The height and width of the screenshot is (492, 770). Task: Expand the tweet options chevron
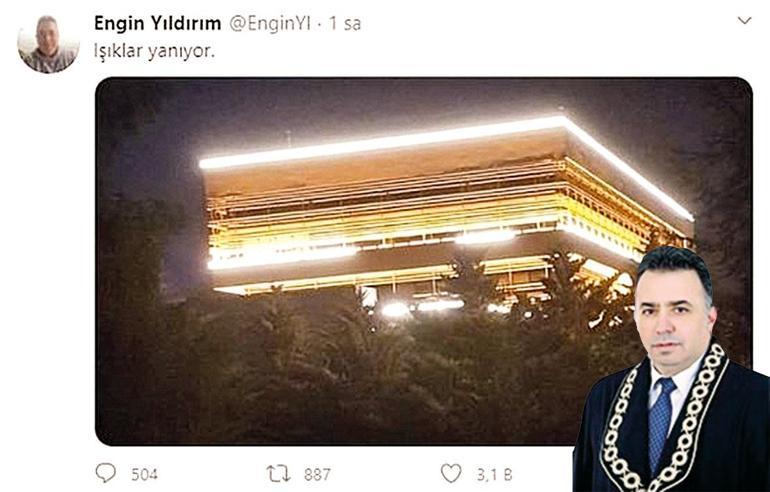[x=744, y=21]
